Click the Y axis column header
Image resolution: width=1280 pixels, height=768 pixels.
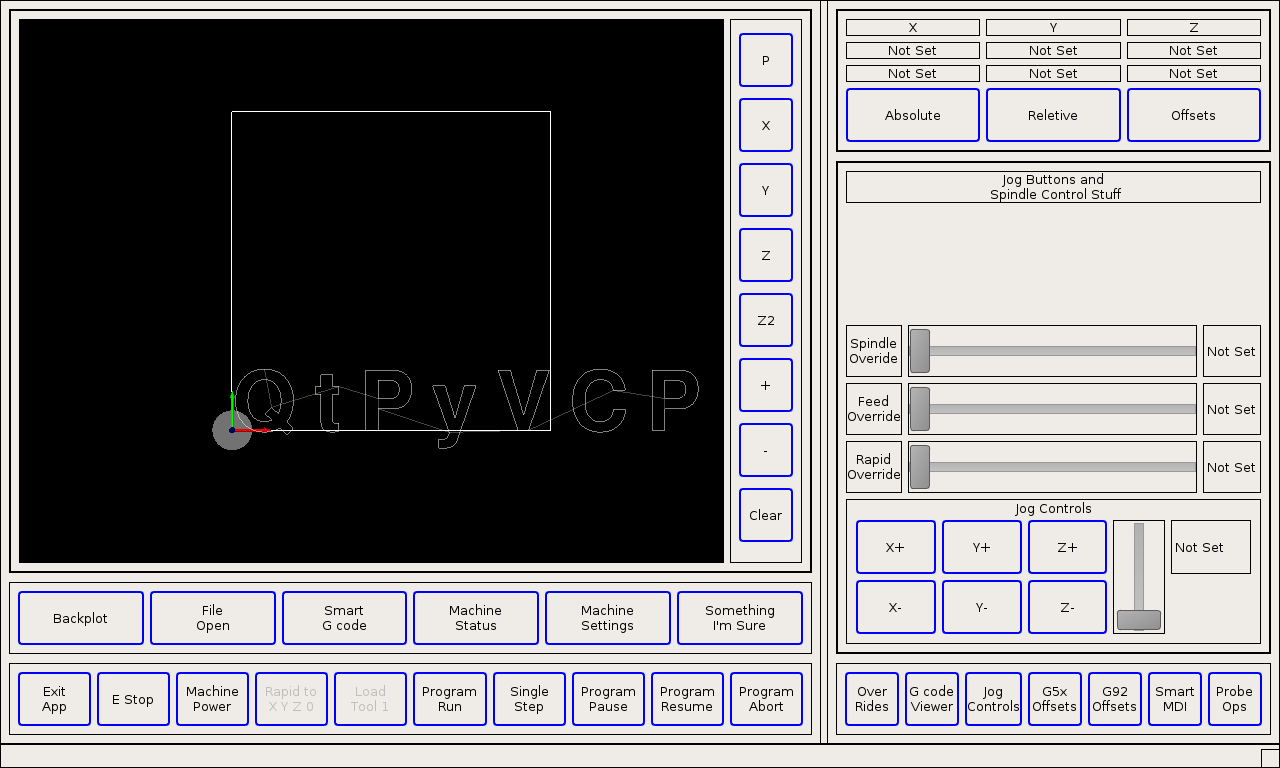coord(1053,28)
